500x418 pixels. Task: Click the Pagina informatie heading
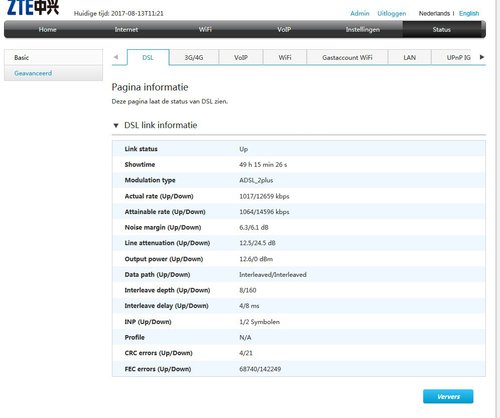(150, 87)
